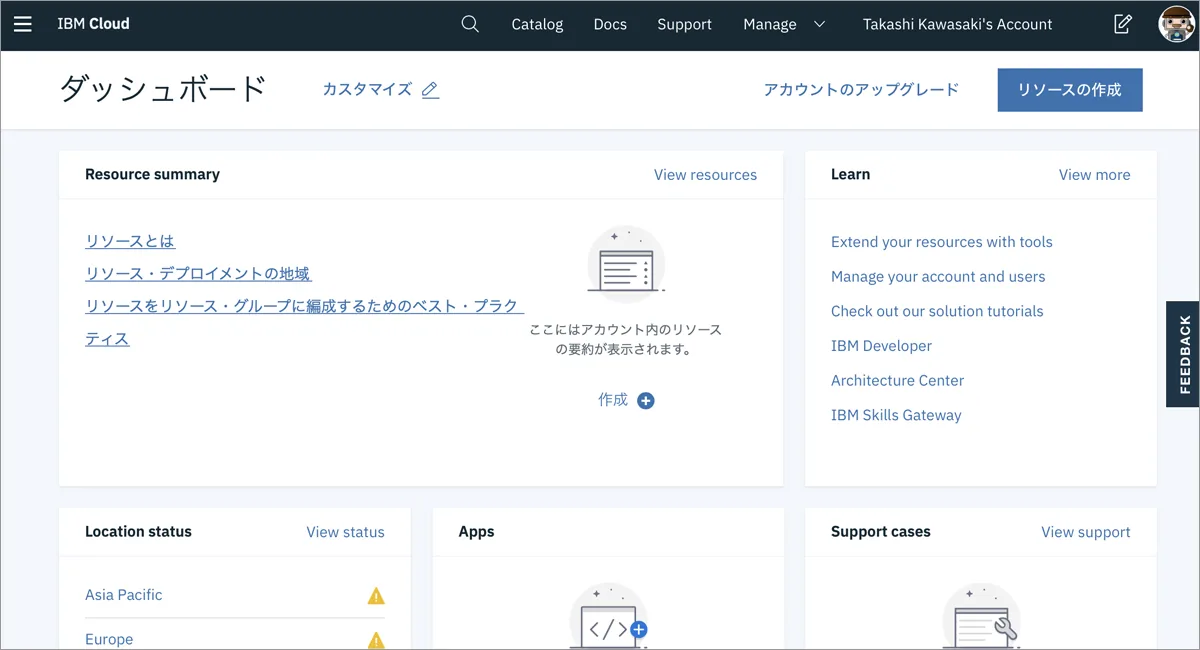Open the Catalog menu item
1200x650 pixels.
tap(537, 24)
